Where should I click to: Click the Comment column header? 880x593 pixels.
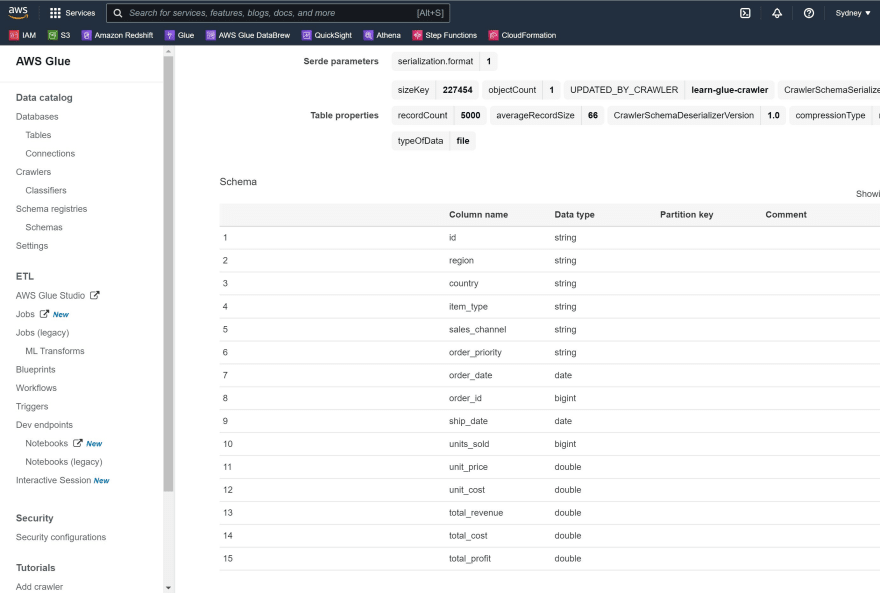coord(786,215)
